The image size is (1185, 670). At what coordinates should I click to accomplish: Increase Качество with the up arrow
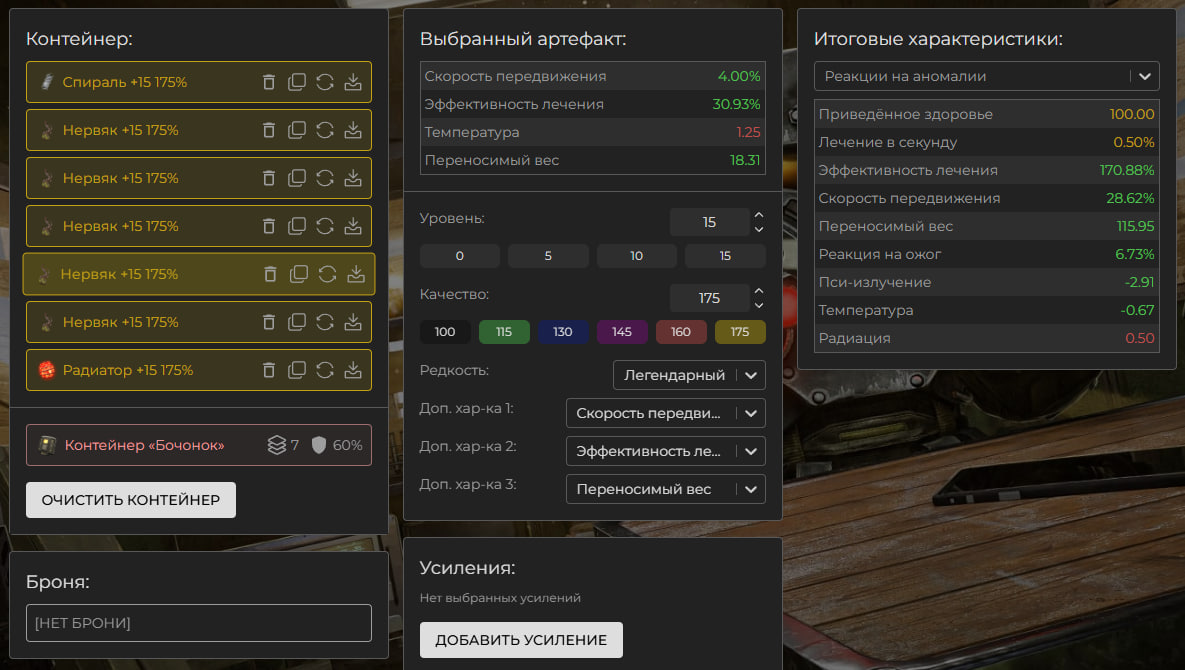tap(759, 291)
